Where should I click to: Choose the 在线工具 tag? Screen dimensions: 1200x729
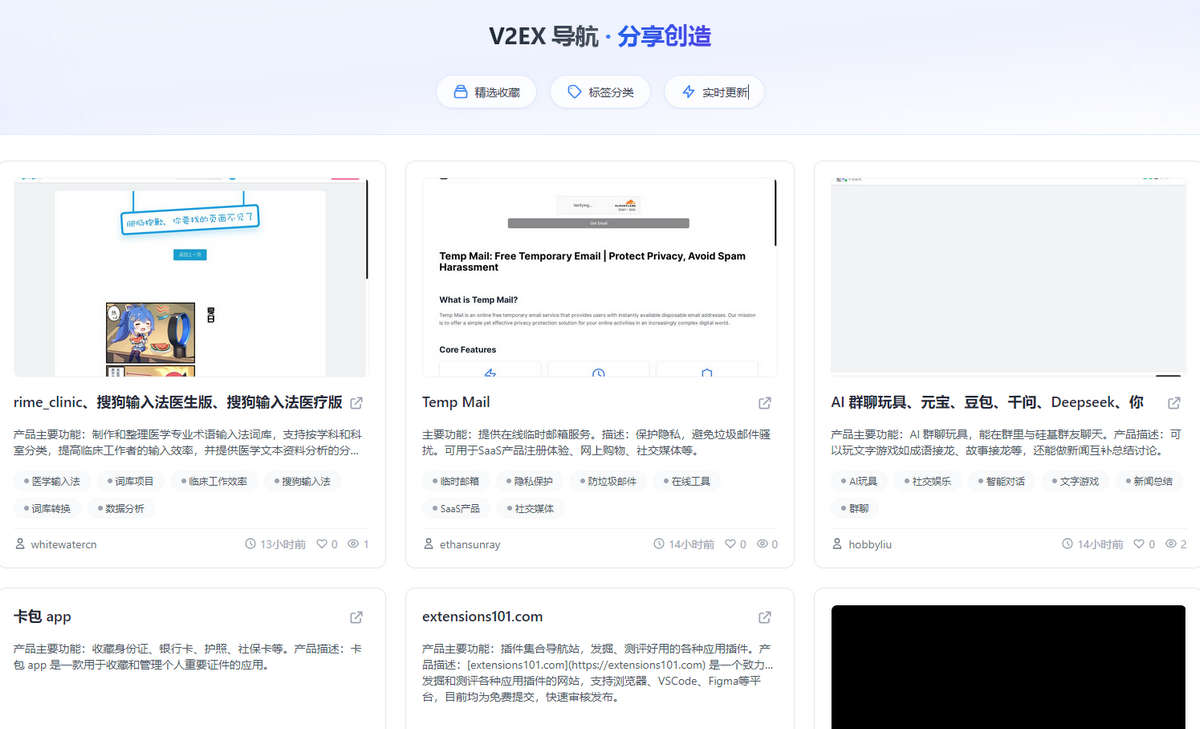687,481
